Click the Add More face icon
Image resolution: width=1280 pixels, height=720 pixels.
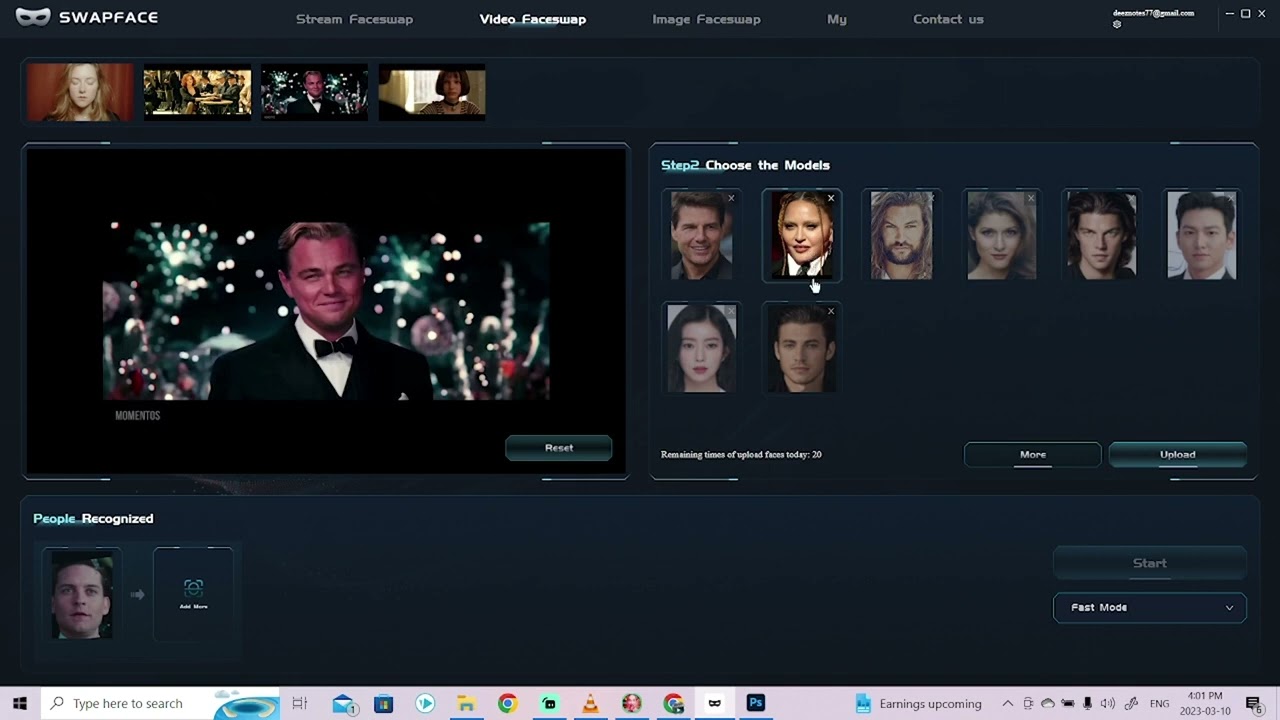click(x=193, y=593)
